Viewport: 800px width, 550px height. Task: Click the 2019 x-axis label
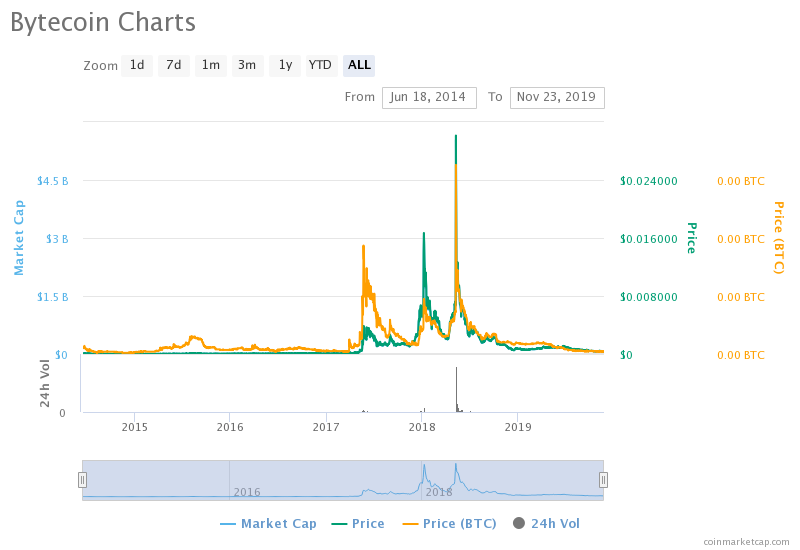(x=518, y=427)
